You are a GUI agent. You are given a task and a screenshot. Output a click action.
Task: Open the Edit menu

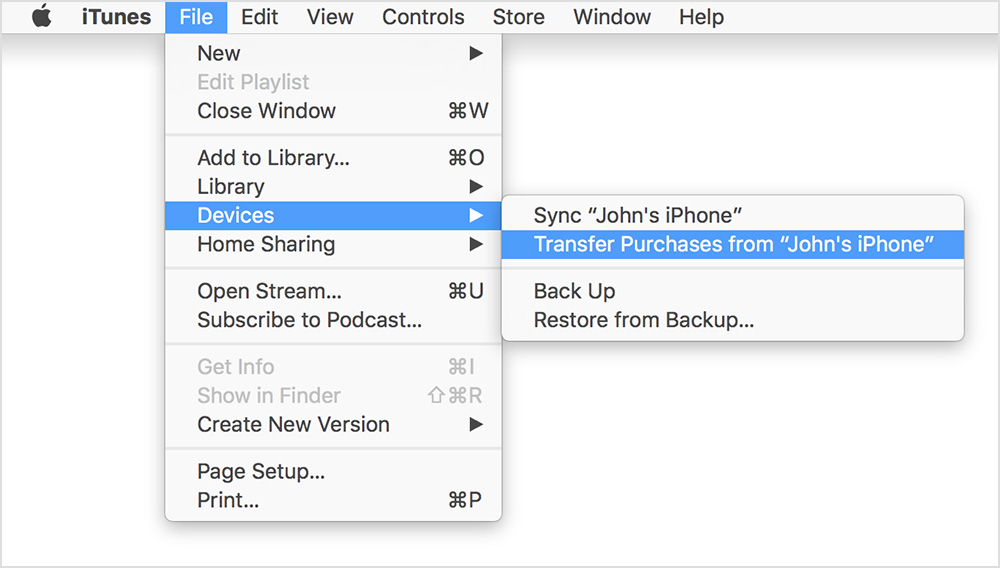pyautogui.click(x=260, y=17)
